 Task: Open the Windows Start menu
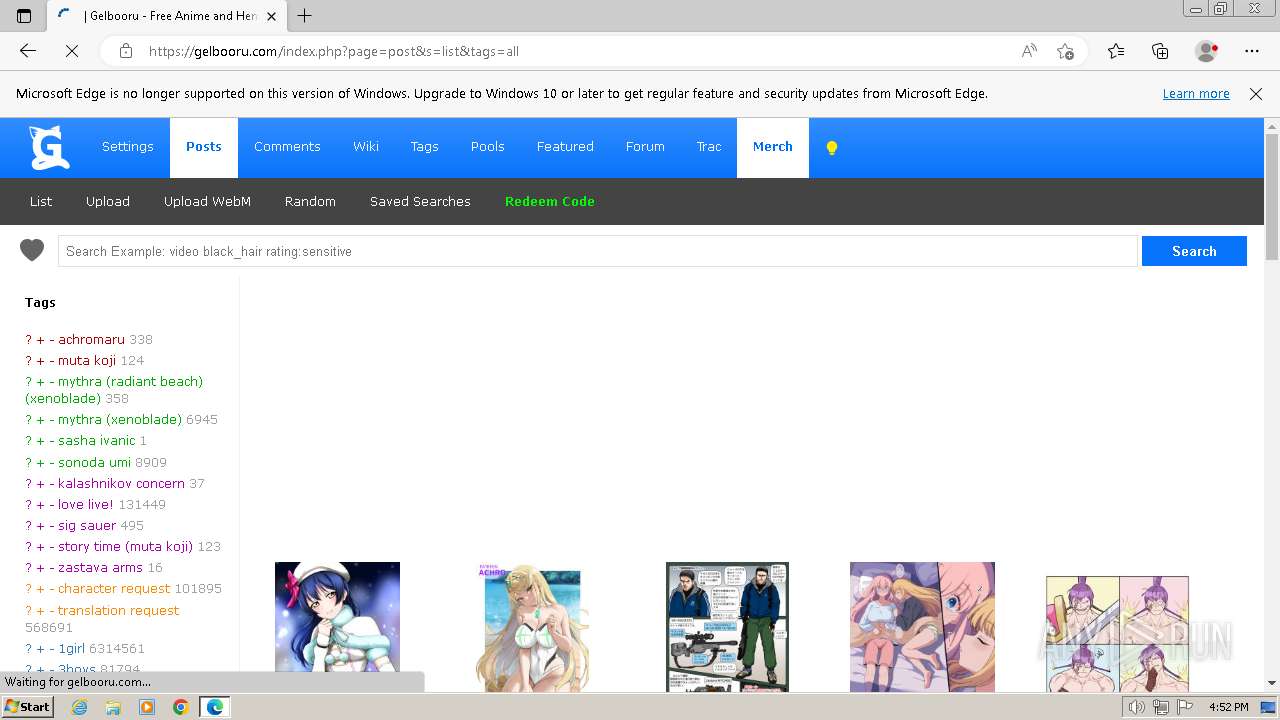[x=27, y=707]
